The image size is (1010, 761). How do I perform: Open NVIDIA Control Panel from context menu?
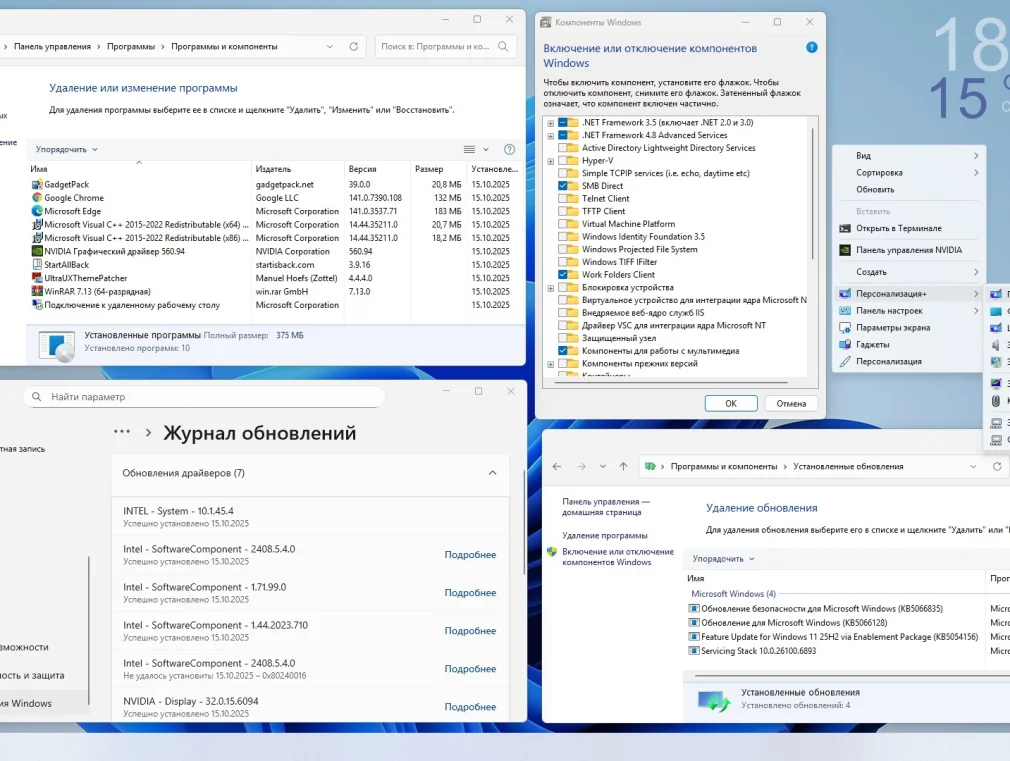point(908,250)
